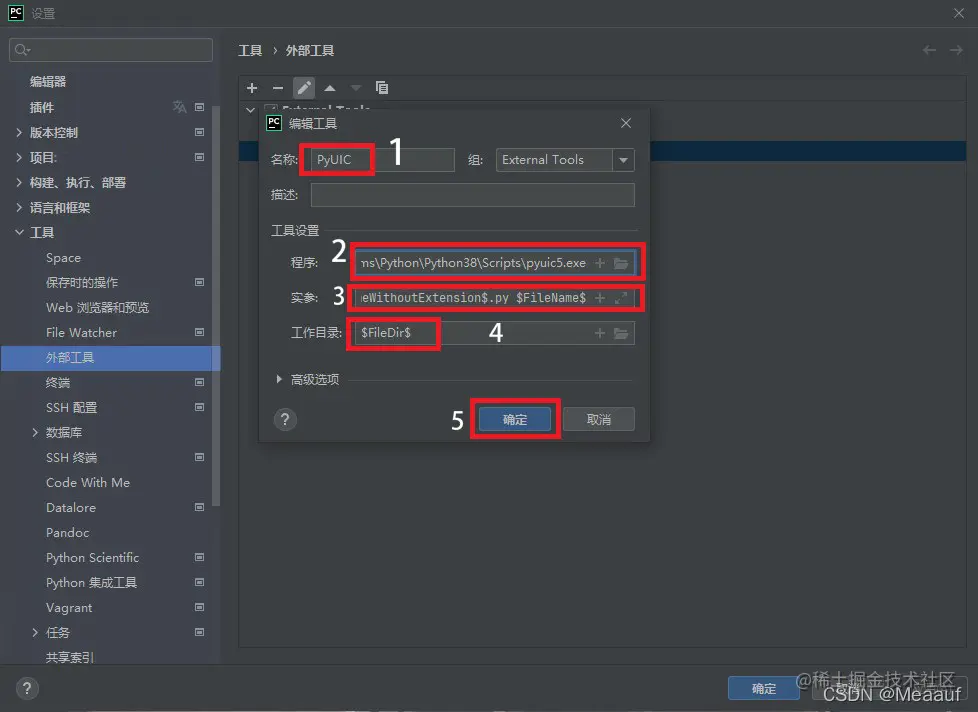Image resolution: width=978 pixels, height=712 pixels.
Task: Click project-level icon beside Datalore
Action: pos(200,507)
